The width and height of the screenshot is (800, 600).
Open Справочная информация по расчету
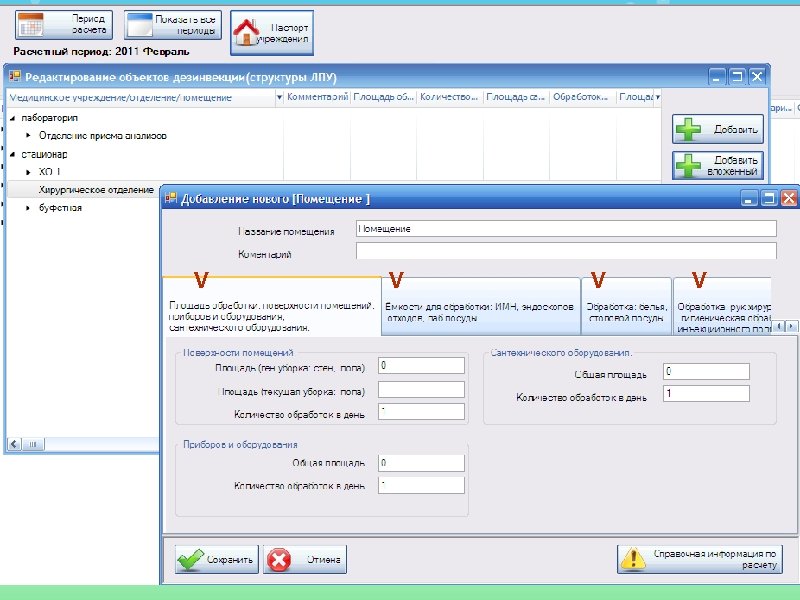click(699, 560)
